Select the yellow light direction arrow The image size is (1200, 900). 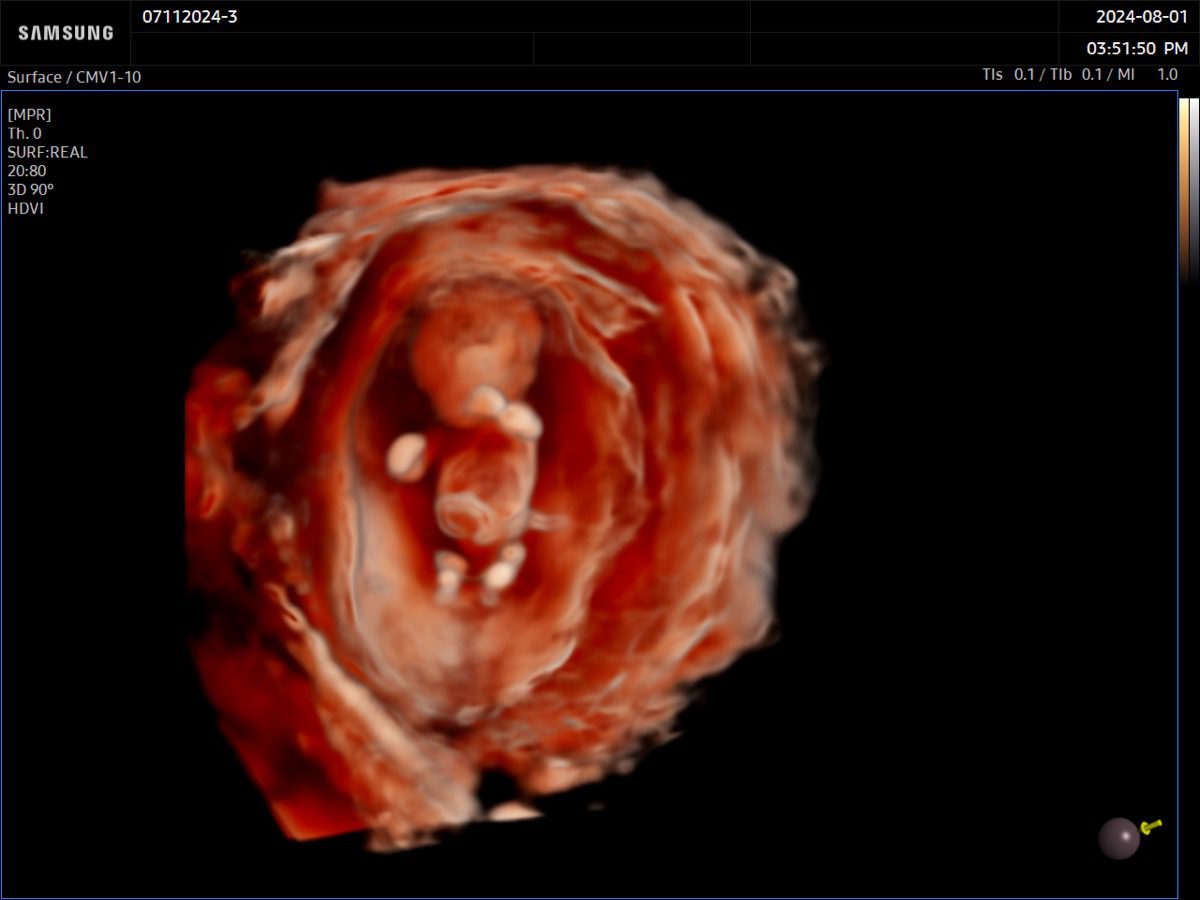[x=1151, y=826]
